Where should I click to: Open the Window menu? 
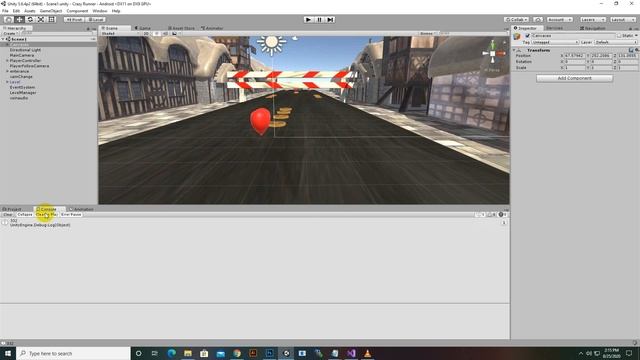(x=100, y=11)
